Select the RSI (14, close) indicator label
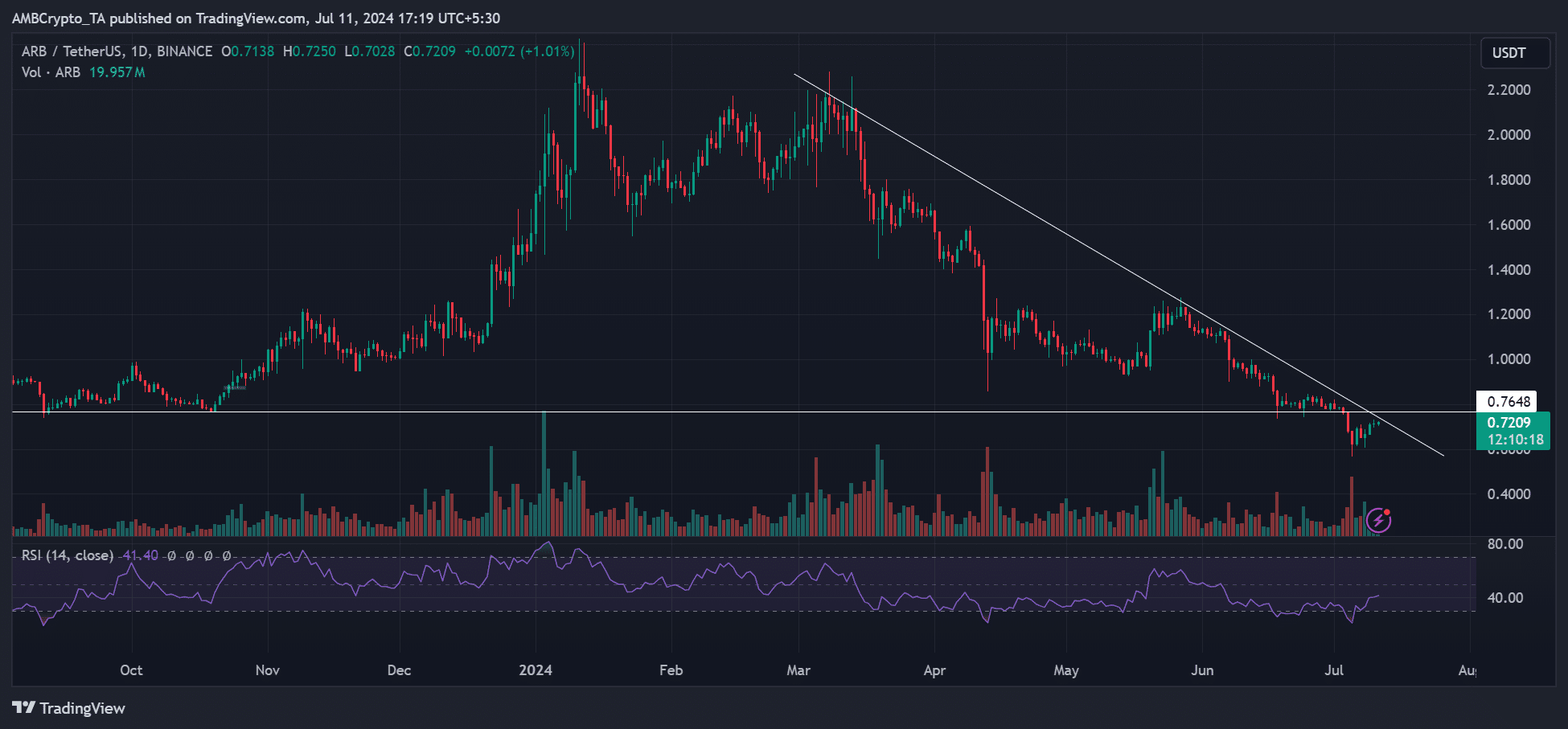Image resolution: width=1568 pixels, height=729 pixels. coord(68,555)
